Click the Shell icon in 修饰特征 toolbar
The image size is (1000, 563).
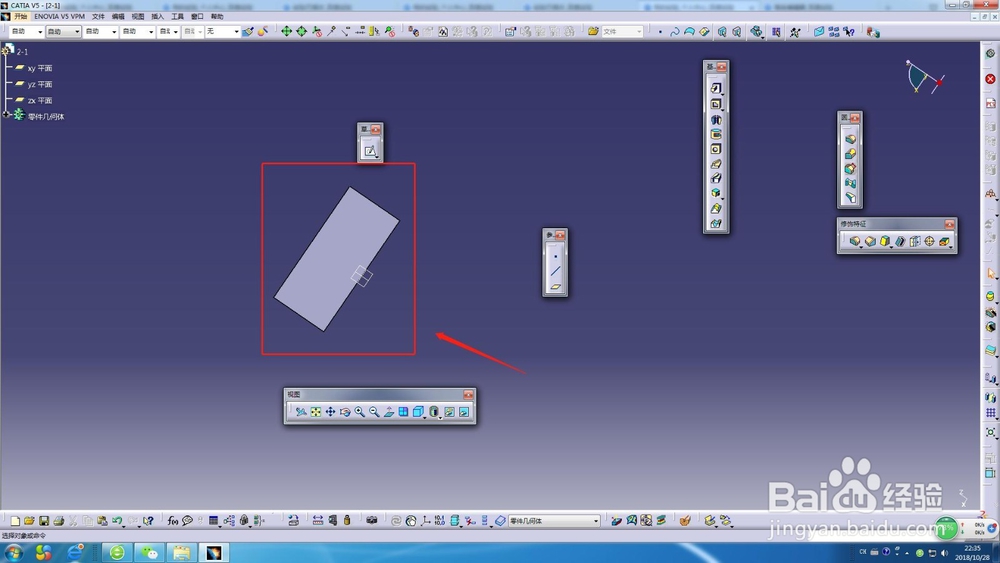(900, 242)
